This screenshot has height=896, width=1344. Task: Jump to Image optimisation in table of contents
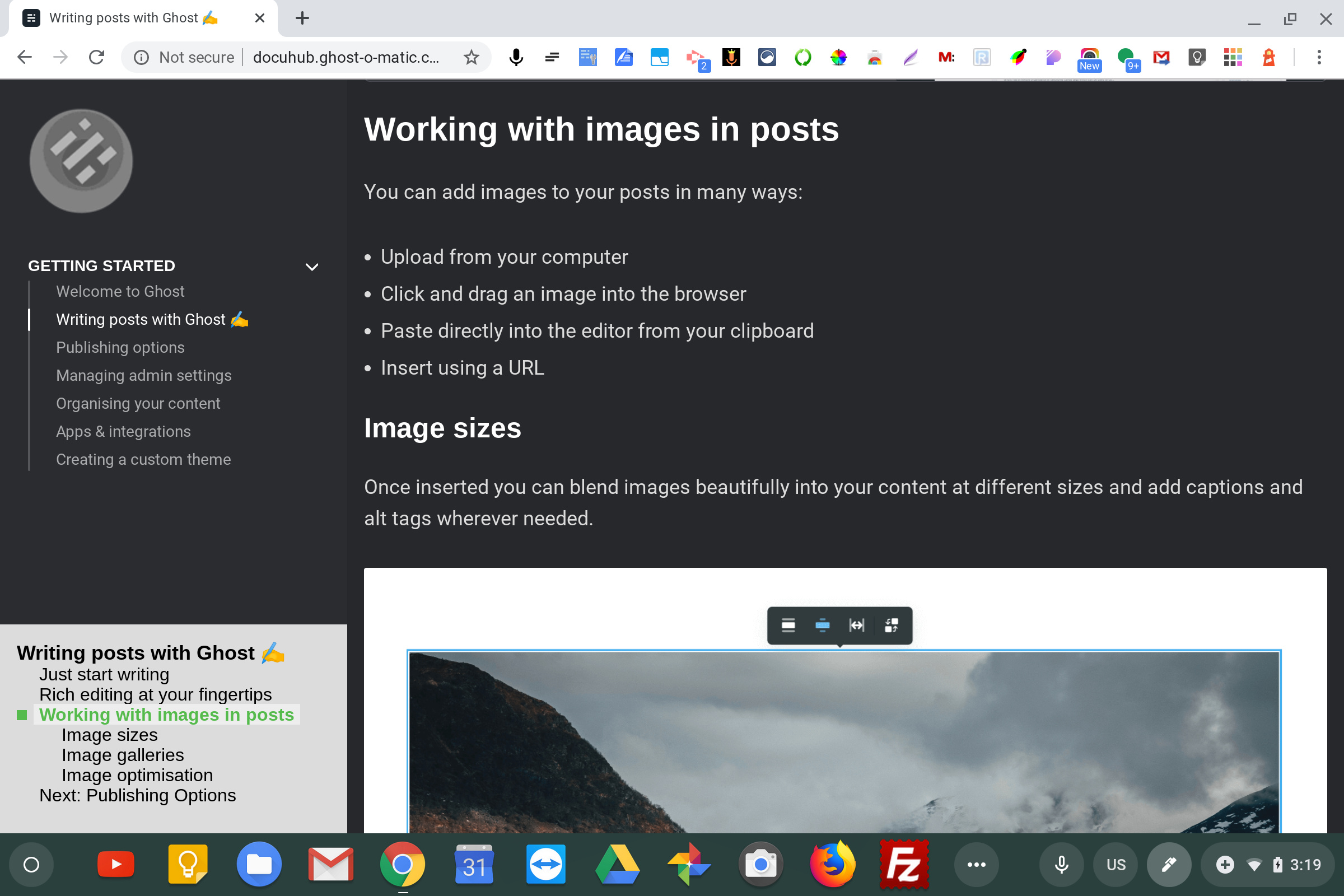[x=137, y=775]
